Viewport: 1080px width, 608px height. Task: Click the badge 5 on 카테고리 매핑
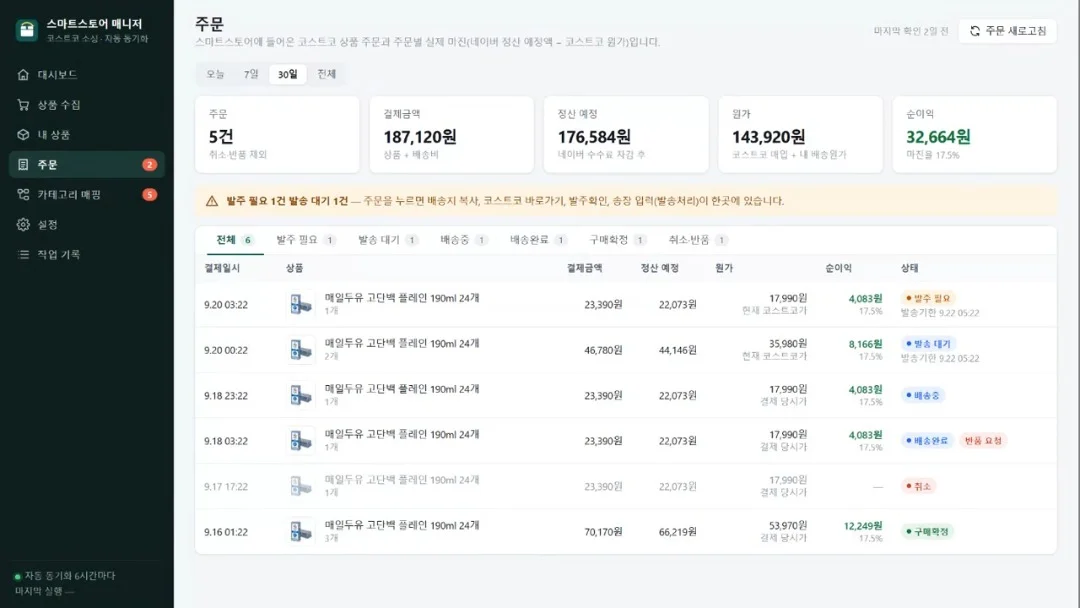pos(149,194)
